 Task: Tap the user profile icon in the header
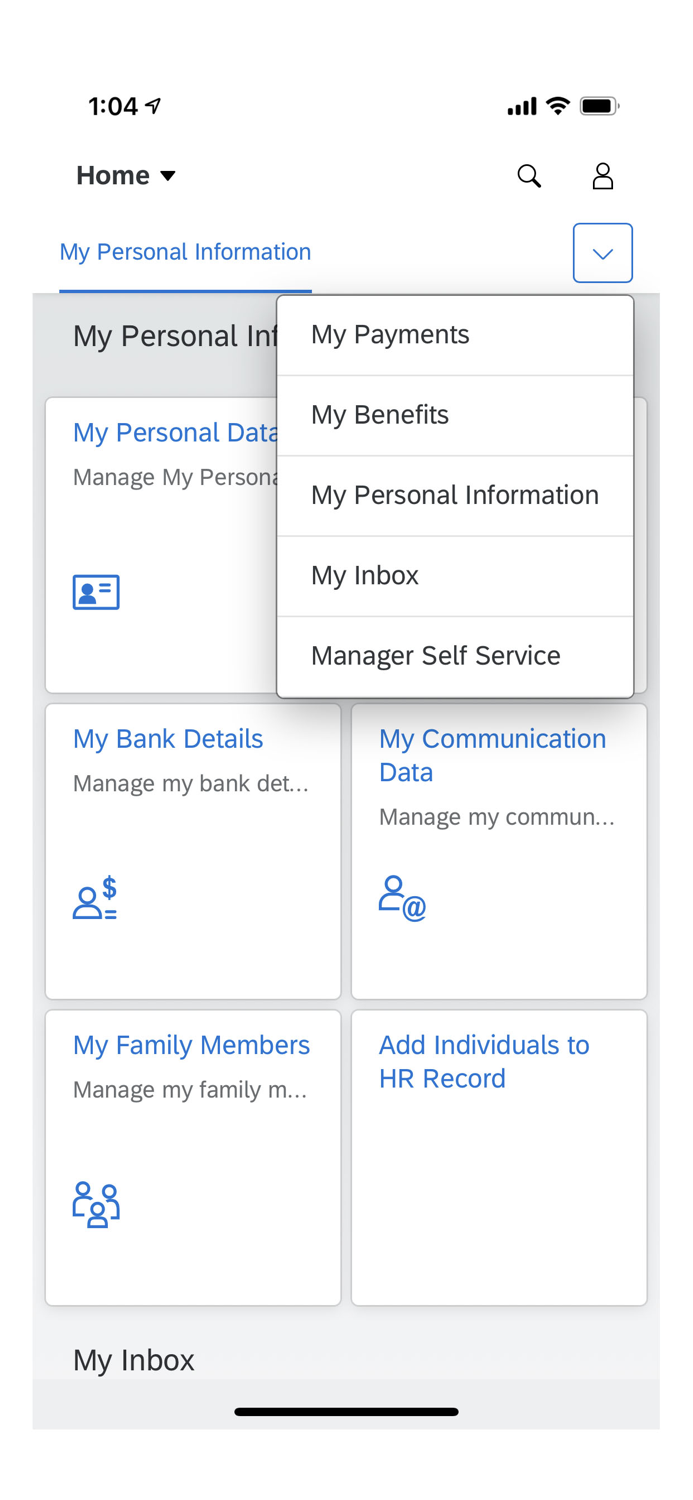[x=603, y=175]
